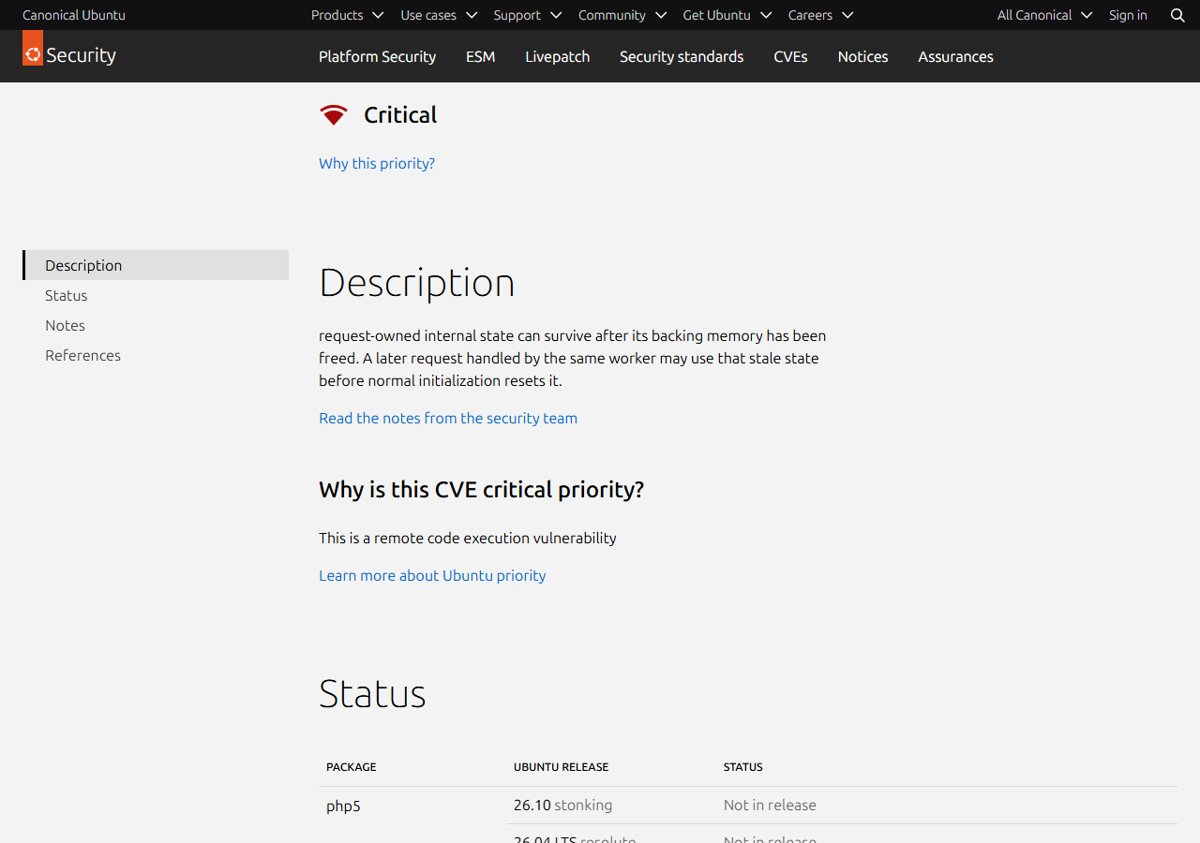
Task: Select Security standards in navigation
Action: click(x=681, y=57)
